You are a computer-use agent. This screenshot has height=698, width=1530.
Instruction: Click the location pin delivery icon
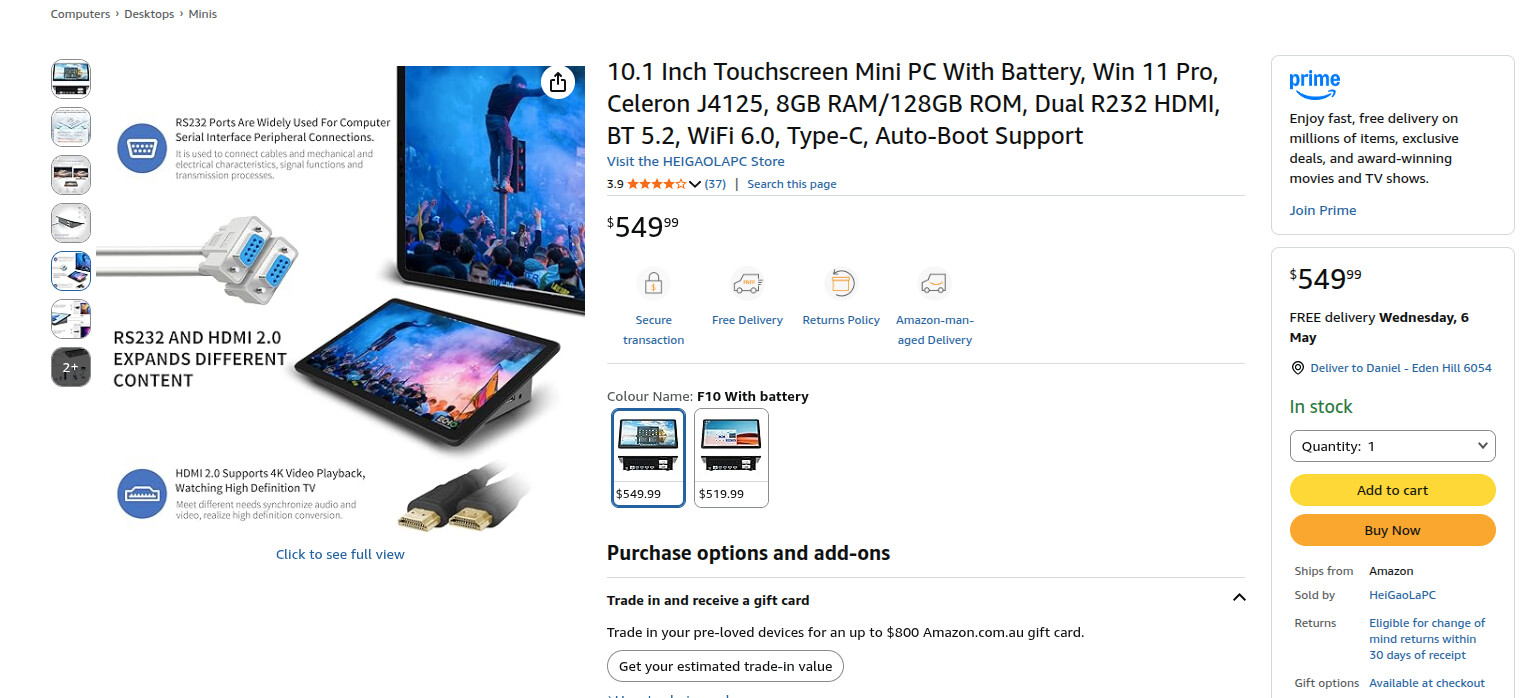1298,368
